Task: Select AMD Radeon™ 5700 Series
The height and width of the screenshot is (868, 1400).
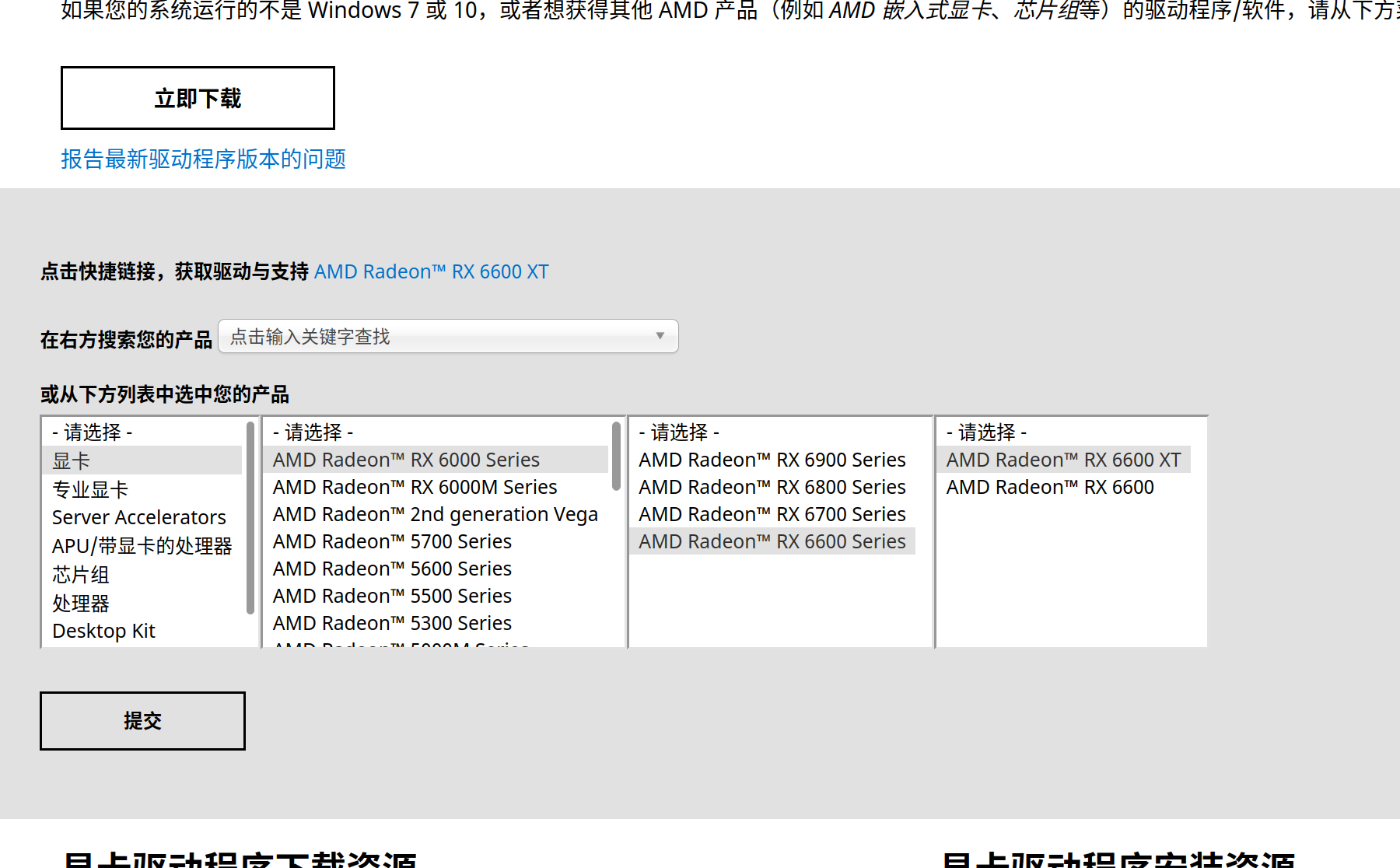Action: pos(392,541)
